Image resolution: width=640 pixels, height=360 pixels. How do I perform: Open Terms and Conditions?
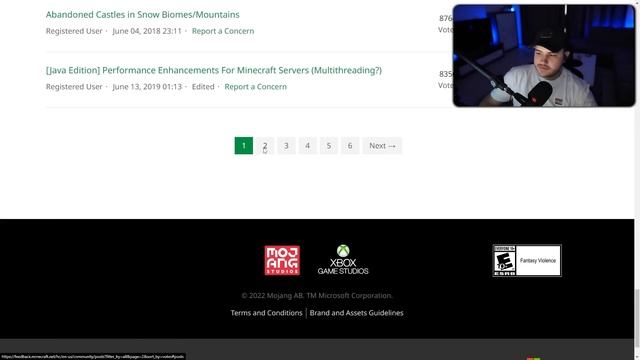pyautogui.click(x=266, y=313)
